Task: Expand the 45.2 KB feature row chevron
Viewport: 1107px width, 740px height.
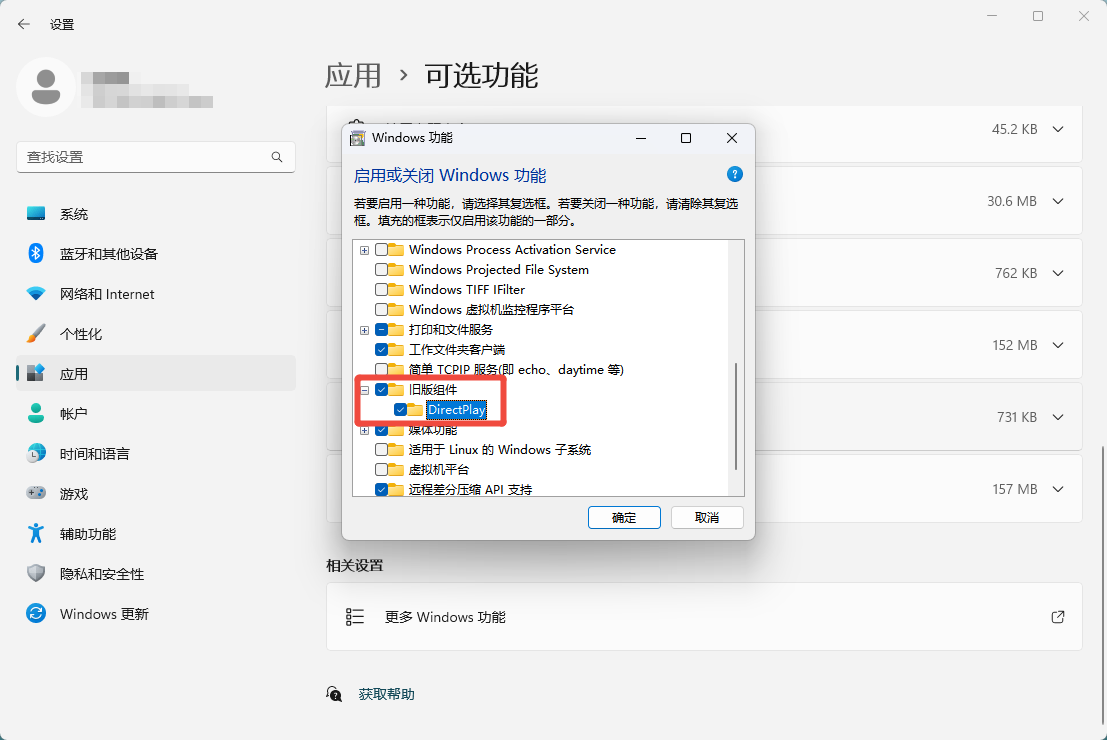Action: coord(1058,129)
